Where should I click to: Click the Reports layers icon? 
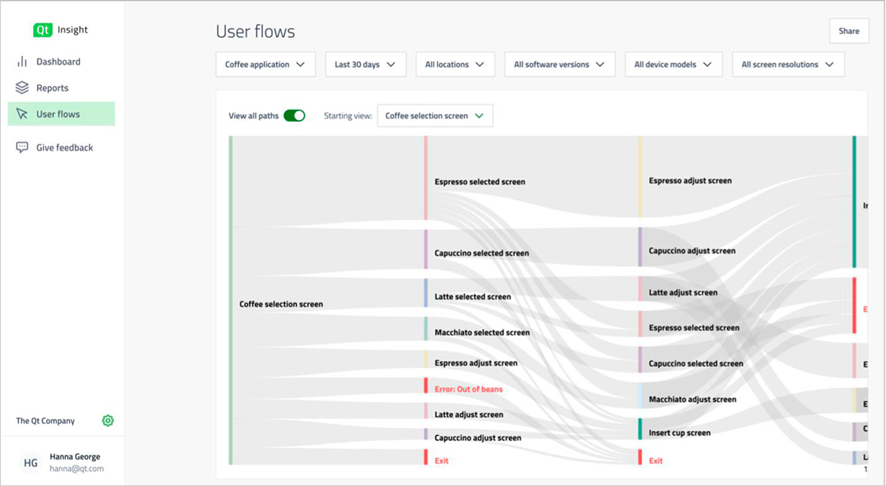click(22, 88)
